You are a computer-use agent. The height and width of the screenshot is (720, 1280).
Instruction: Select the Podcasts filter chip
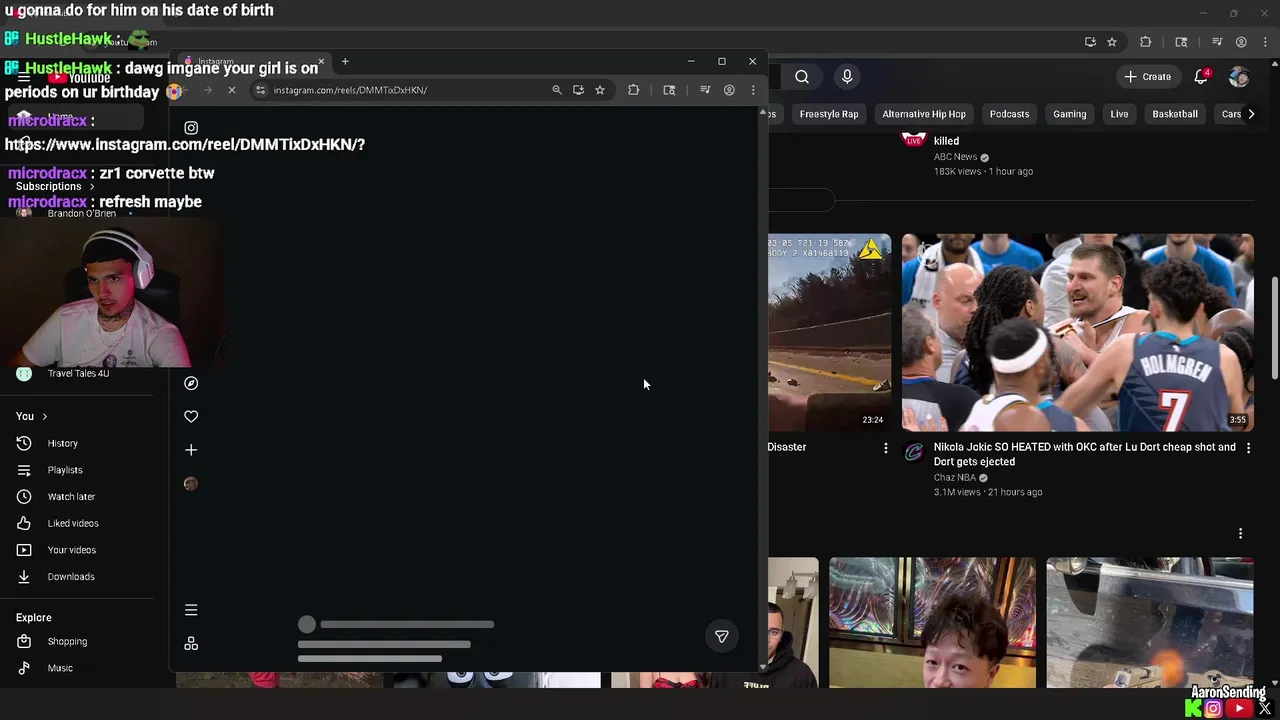click(x=1009, y=114)
